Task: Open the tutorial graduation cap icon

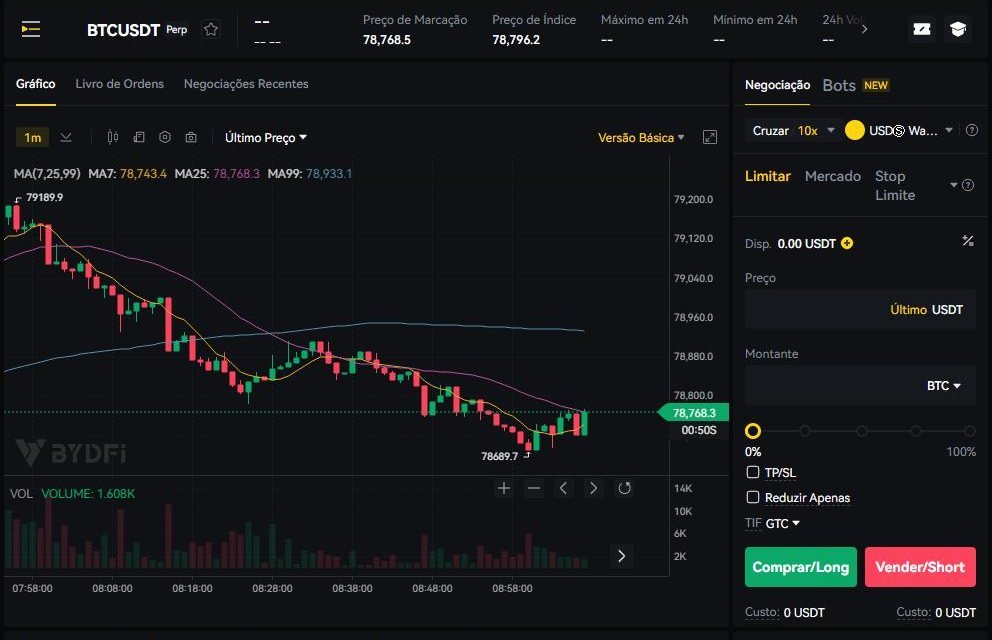Action: pos(958,29)
